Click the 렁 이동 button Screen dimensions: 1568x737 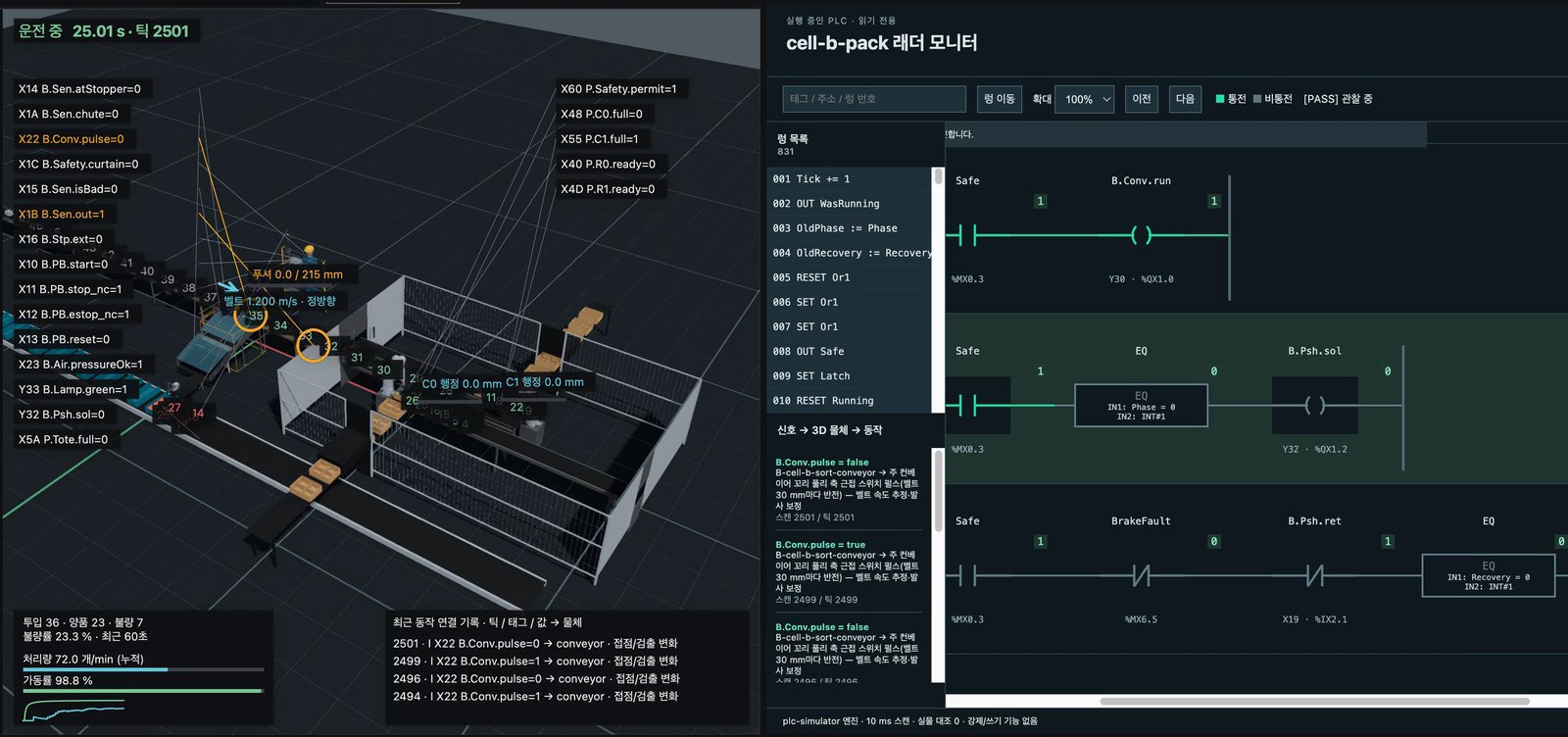(x=1000, y=99)
